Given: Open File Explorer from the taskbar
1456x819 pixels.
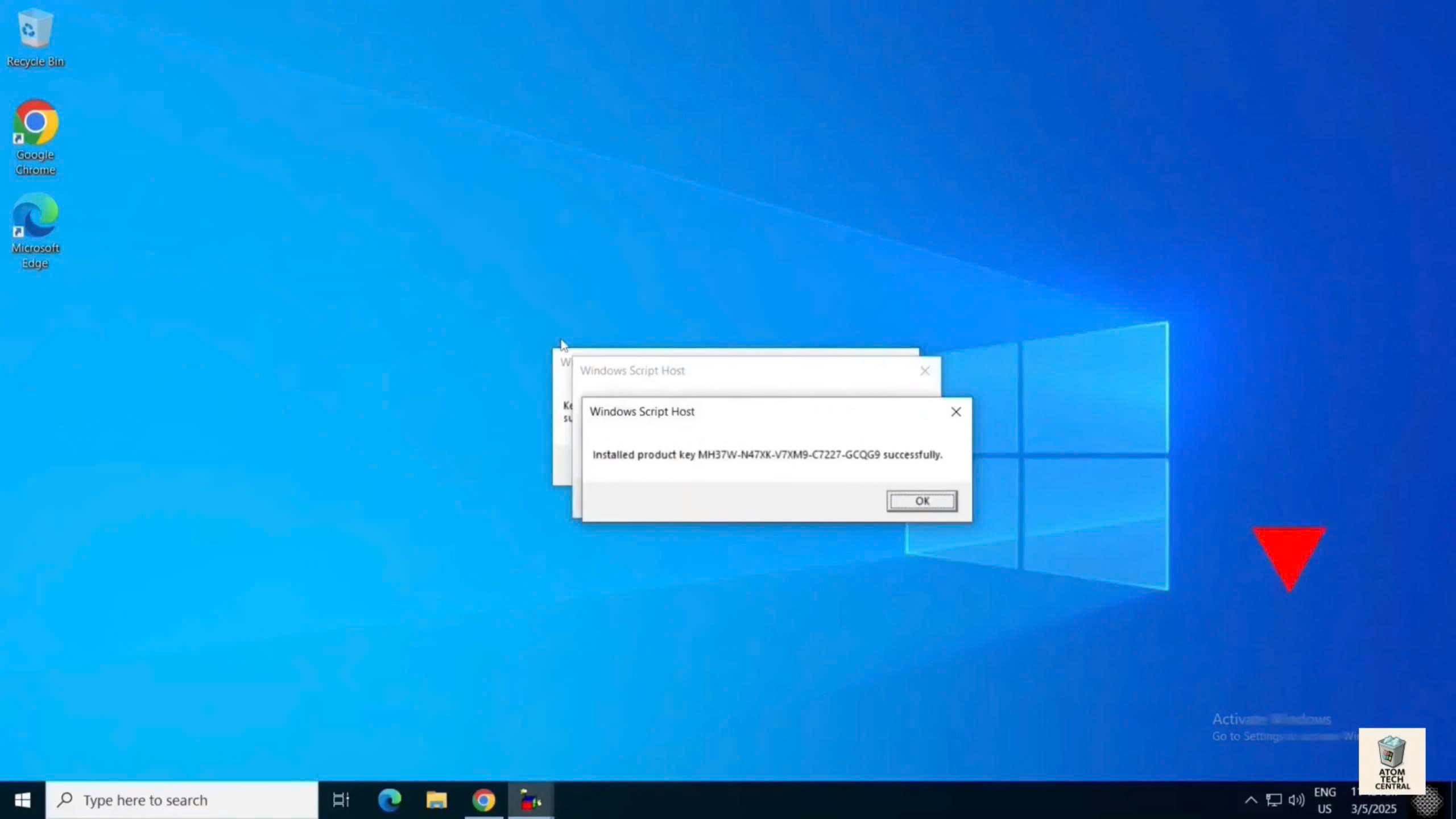Looking at the screenshot, I should [x=436, y=800].
